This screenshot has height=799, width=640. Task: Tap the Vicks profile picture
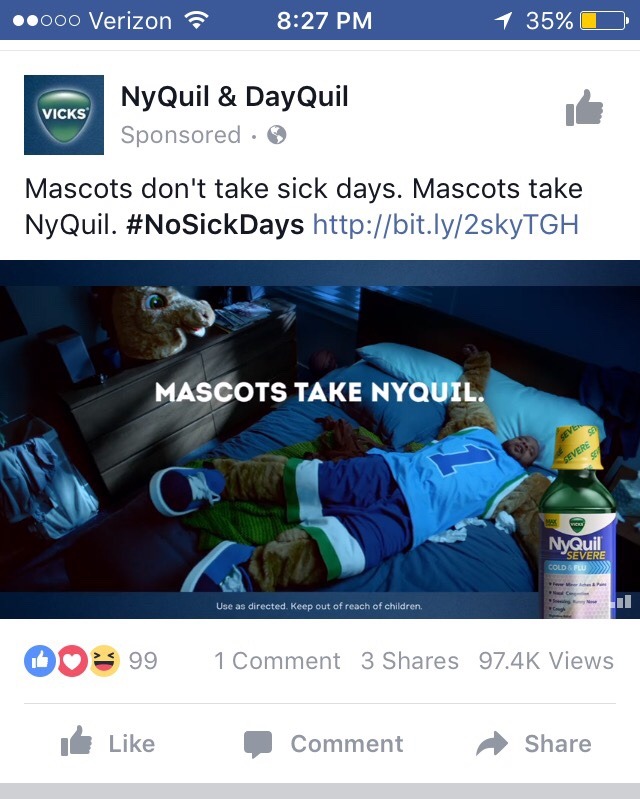pyautogui.click(x=64, y=115)
